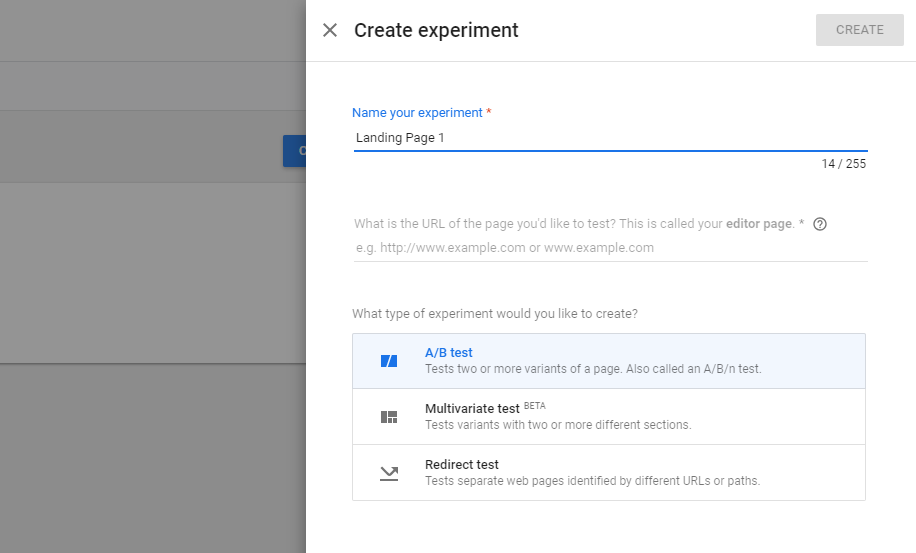Click the Redirect test arrow icon
This screenshot has height=553, width=916.
pos(389,473)
